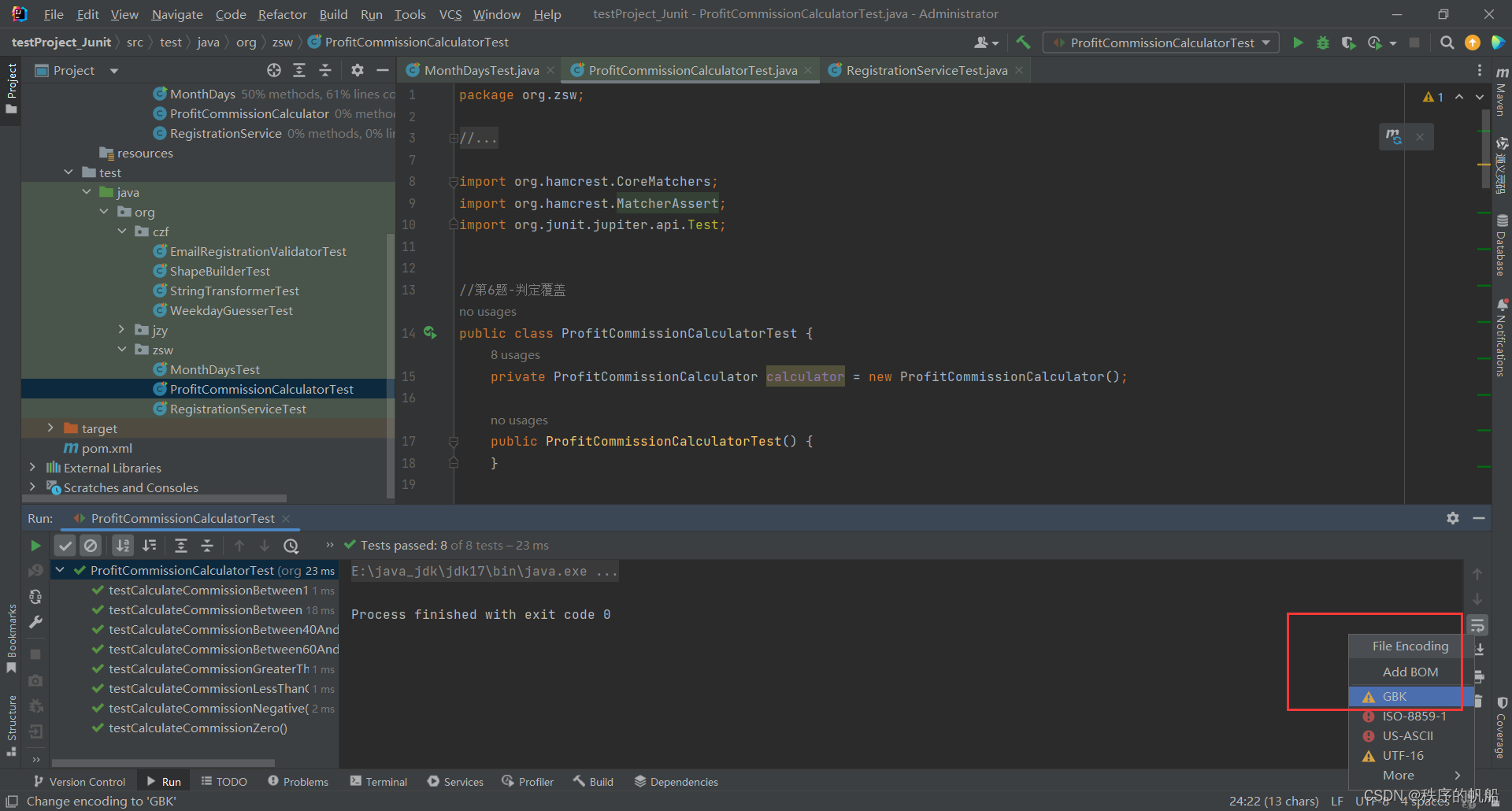Viewport: 1512px width, 811px height.
Task: Toggle show ignored tests button
Action: (91, 545)
